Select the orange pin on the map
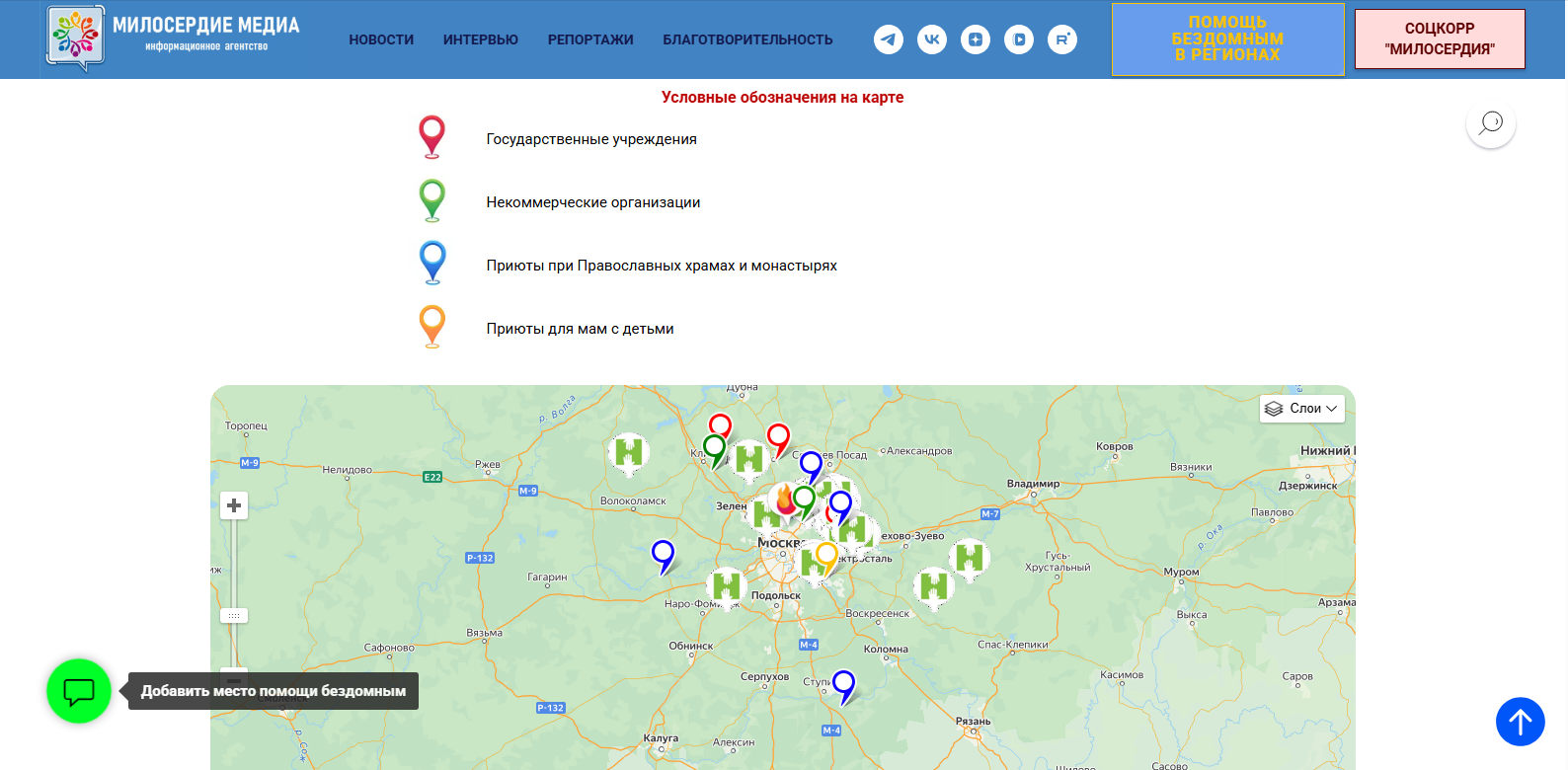1568x770 pixels. (x=826, y=559)
